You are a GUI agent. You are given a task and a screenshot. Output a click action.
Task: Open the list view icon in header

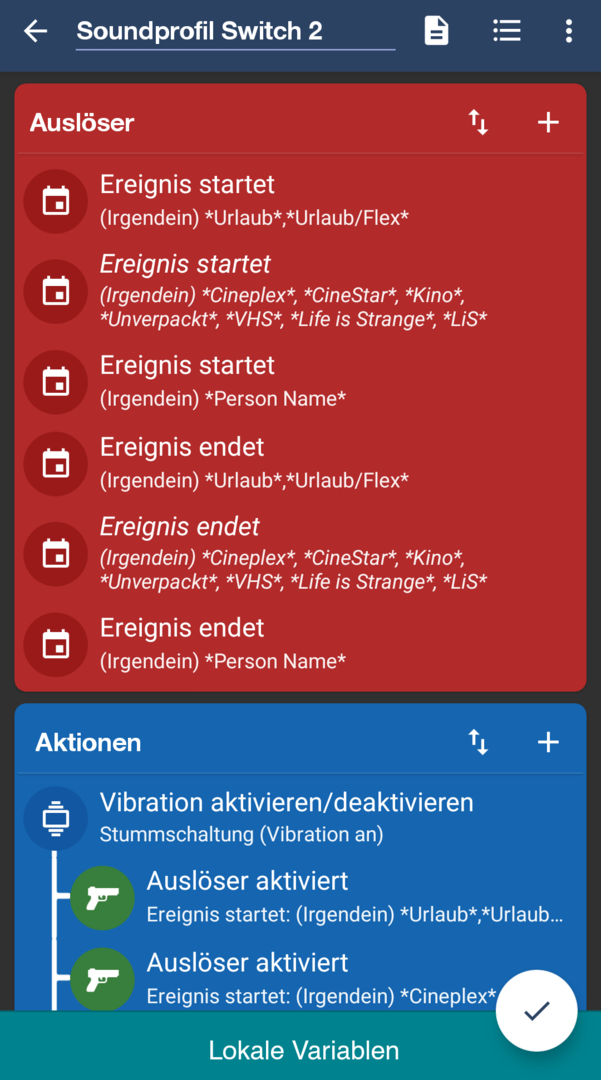506,31
